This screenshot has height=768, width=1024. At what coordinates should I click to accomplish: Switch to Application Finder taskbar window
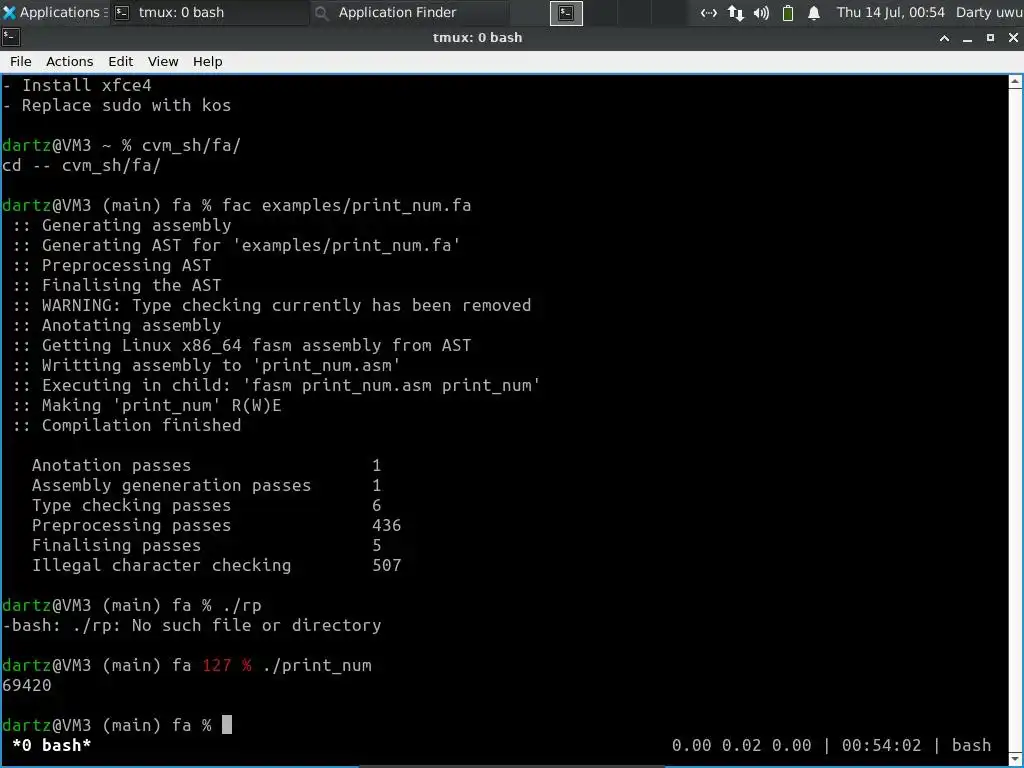pos(409,12)
